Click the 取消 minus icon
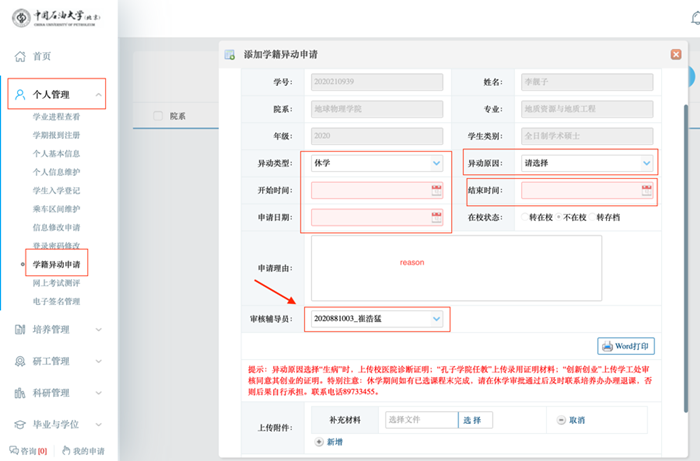This screenshot has width=700, height=461. (x=560, y=420)
